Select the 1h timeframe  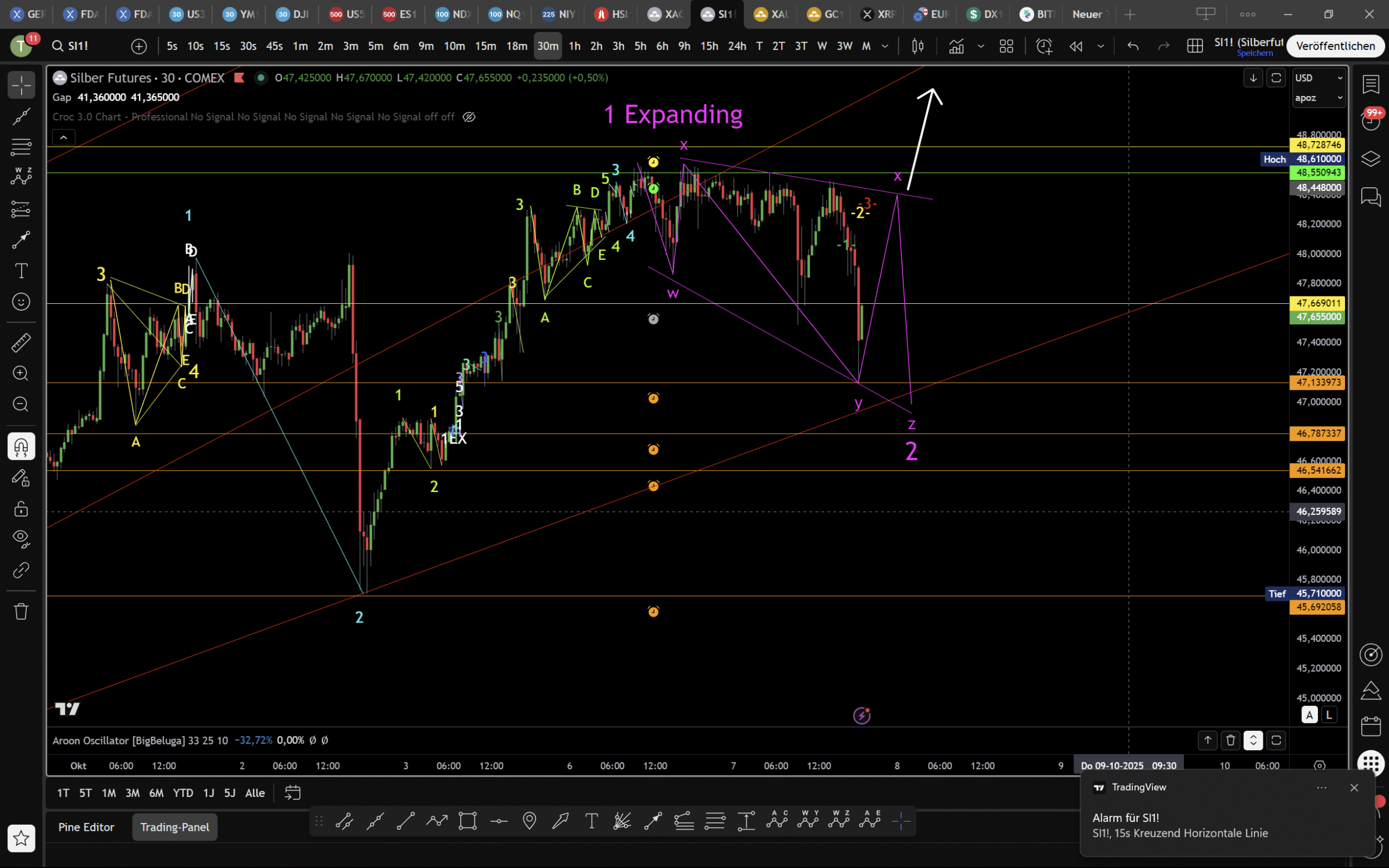point(574,46)
